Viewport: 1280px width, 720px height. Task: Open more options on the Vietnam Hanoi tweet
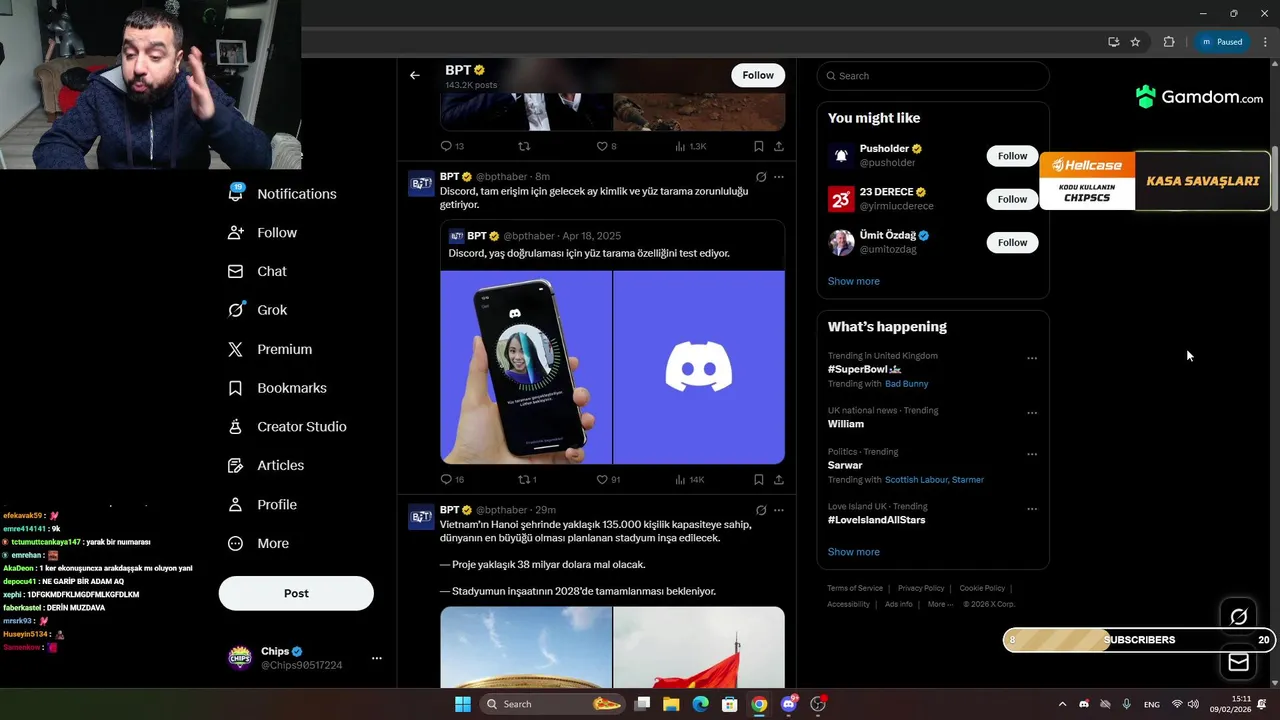[x=779, y=510]
